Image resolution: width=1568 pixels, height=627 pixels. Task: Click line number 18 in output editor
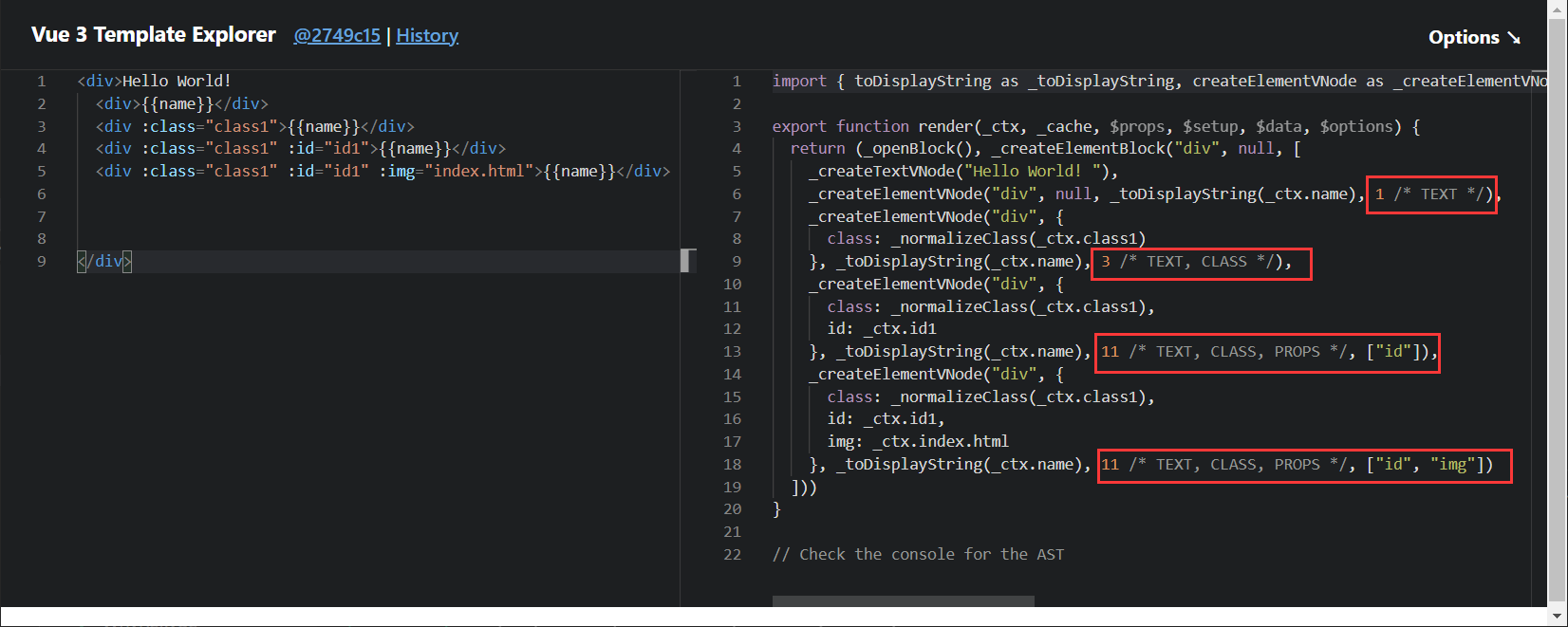tap(732, 464)
